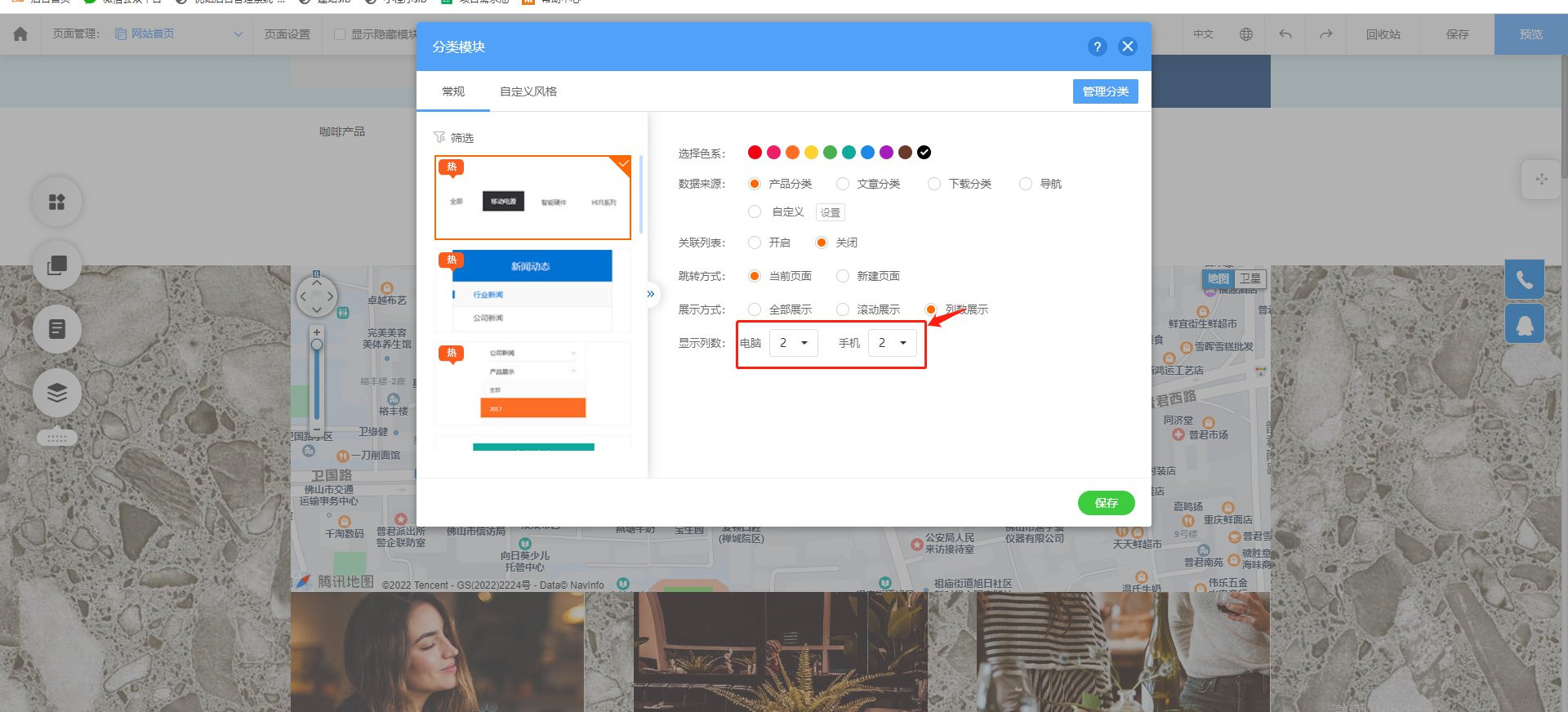Select 产品分类 data source radio
Viewport: 1568px width, 712px height.
(x=755, y=184)
